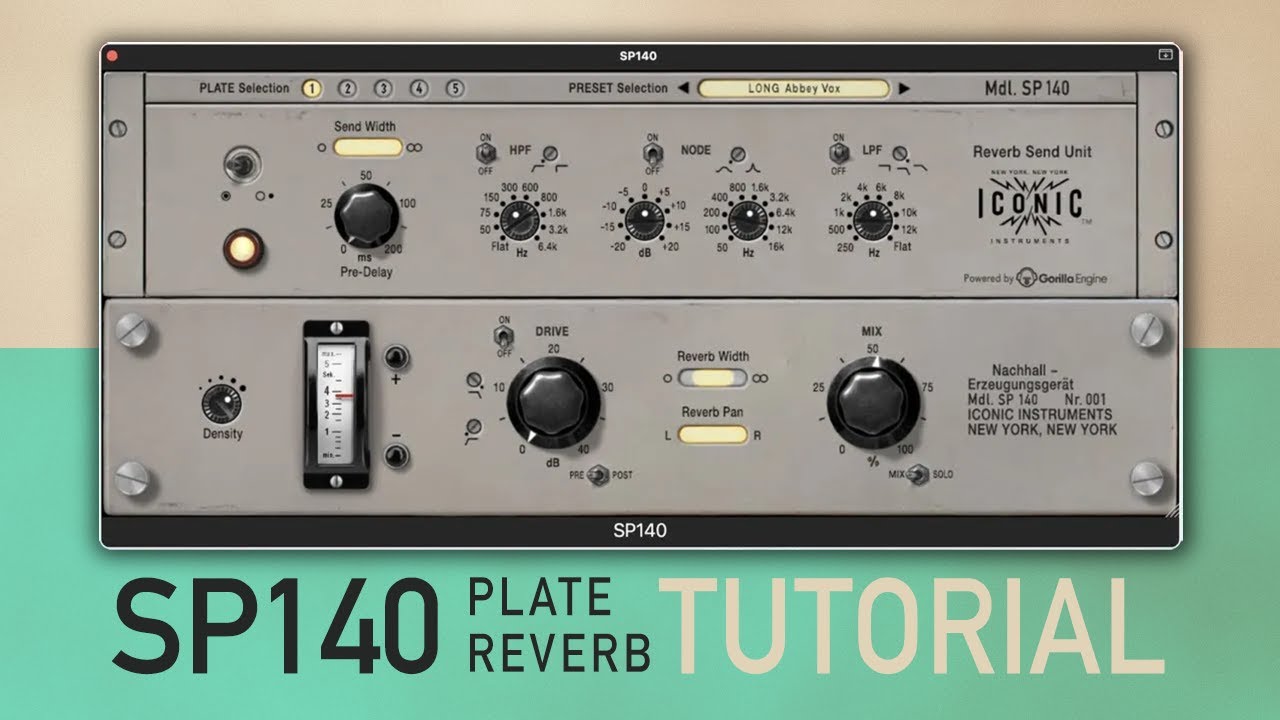Toggle the LPF on/off switch

840,153
